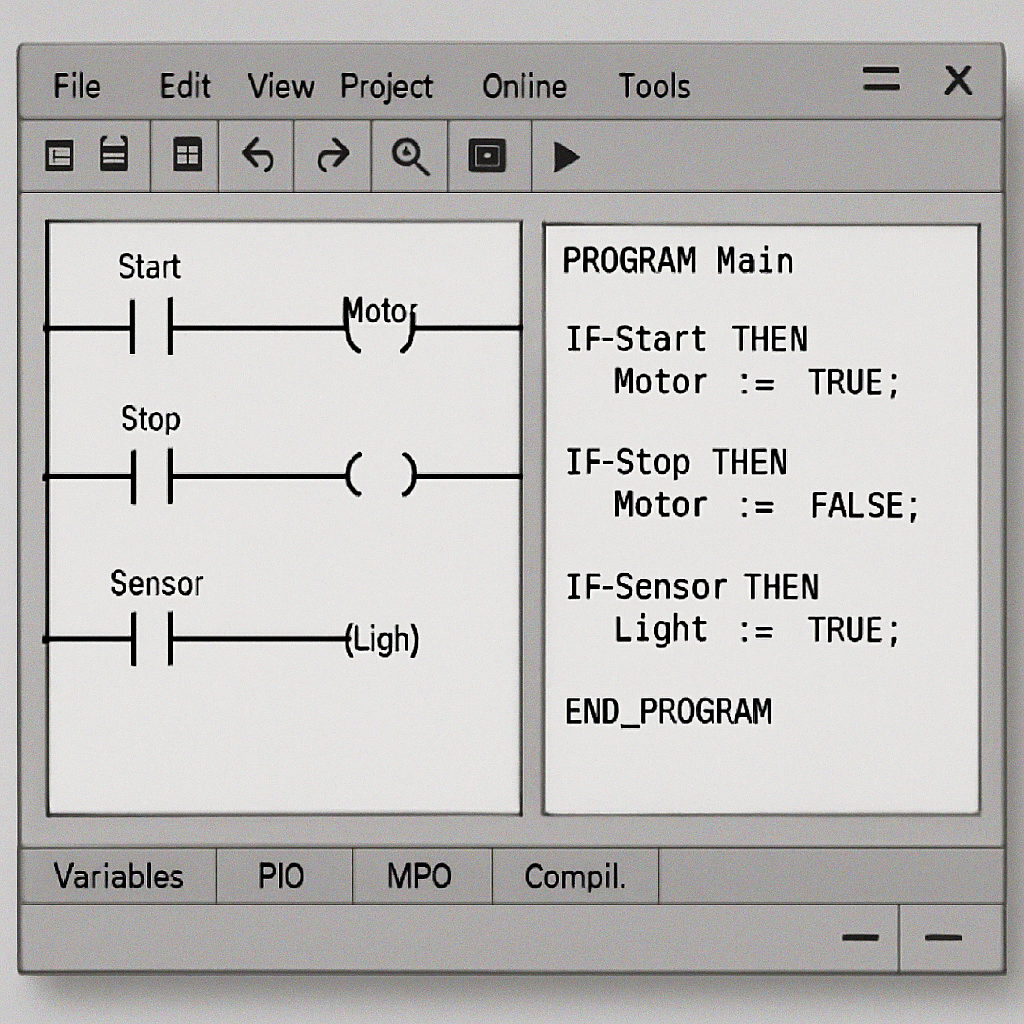
Task: Select the MPO tab
Action: (x=420, y=877)
